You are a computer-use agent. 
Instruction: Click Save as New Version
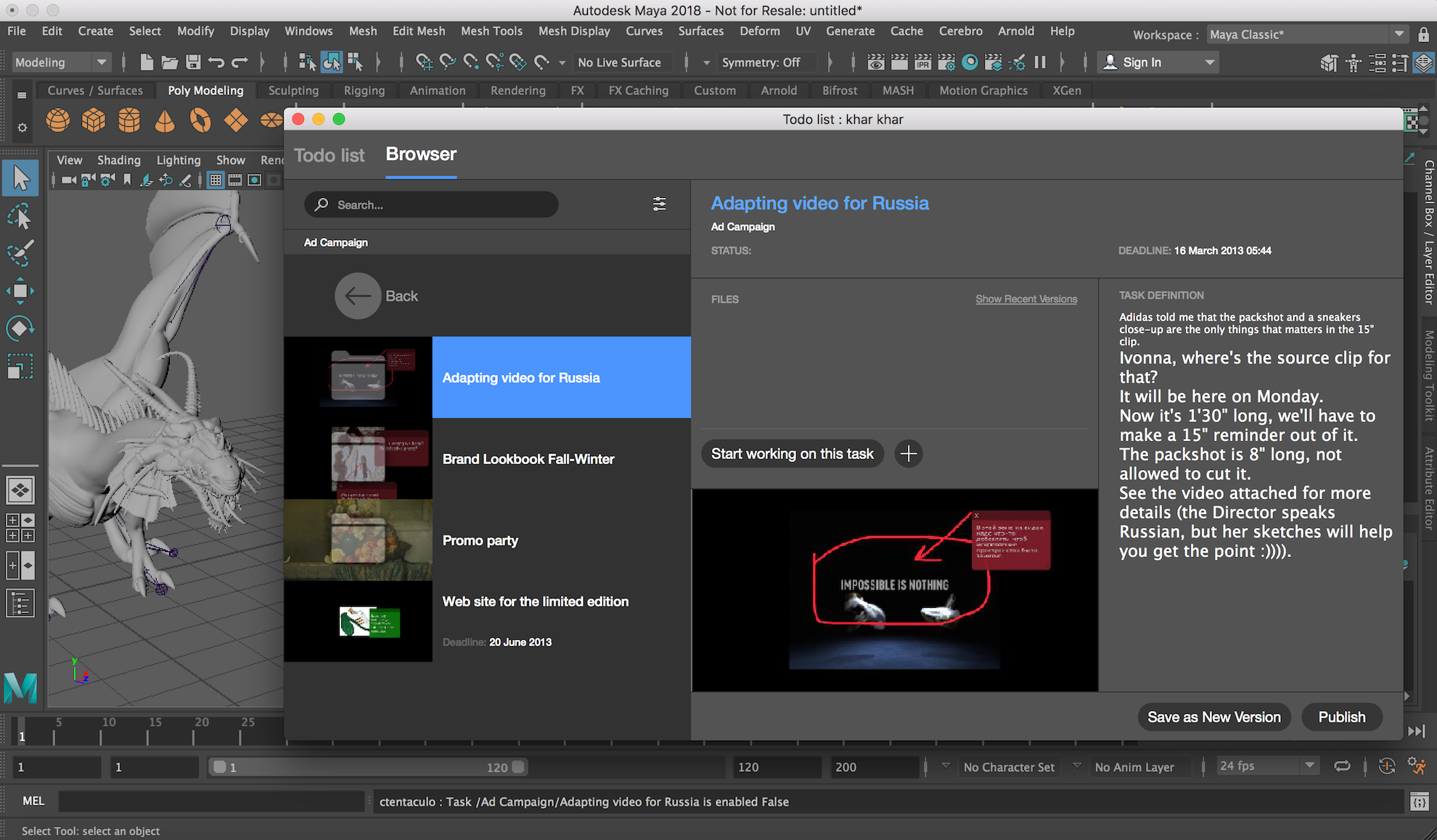(1214, 717)
